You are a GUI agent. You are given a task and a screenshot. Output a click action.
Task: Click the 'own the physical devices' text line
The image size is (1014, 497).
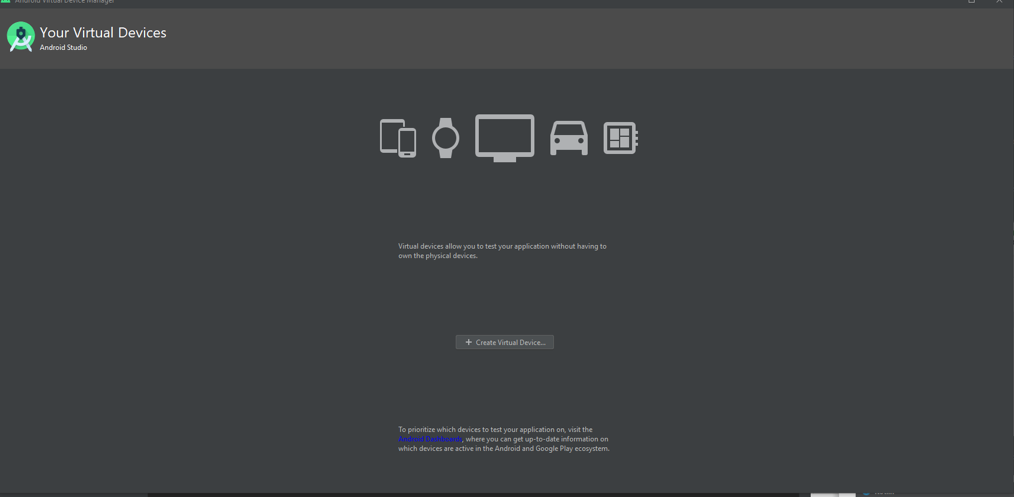coord(438,256)
